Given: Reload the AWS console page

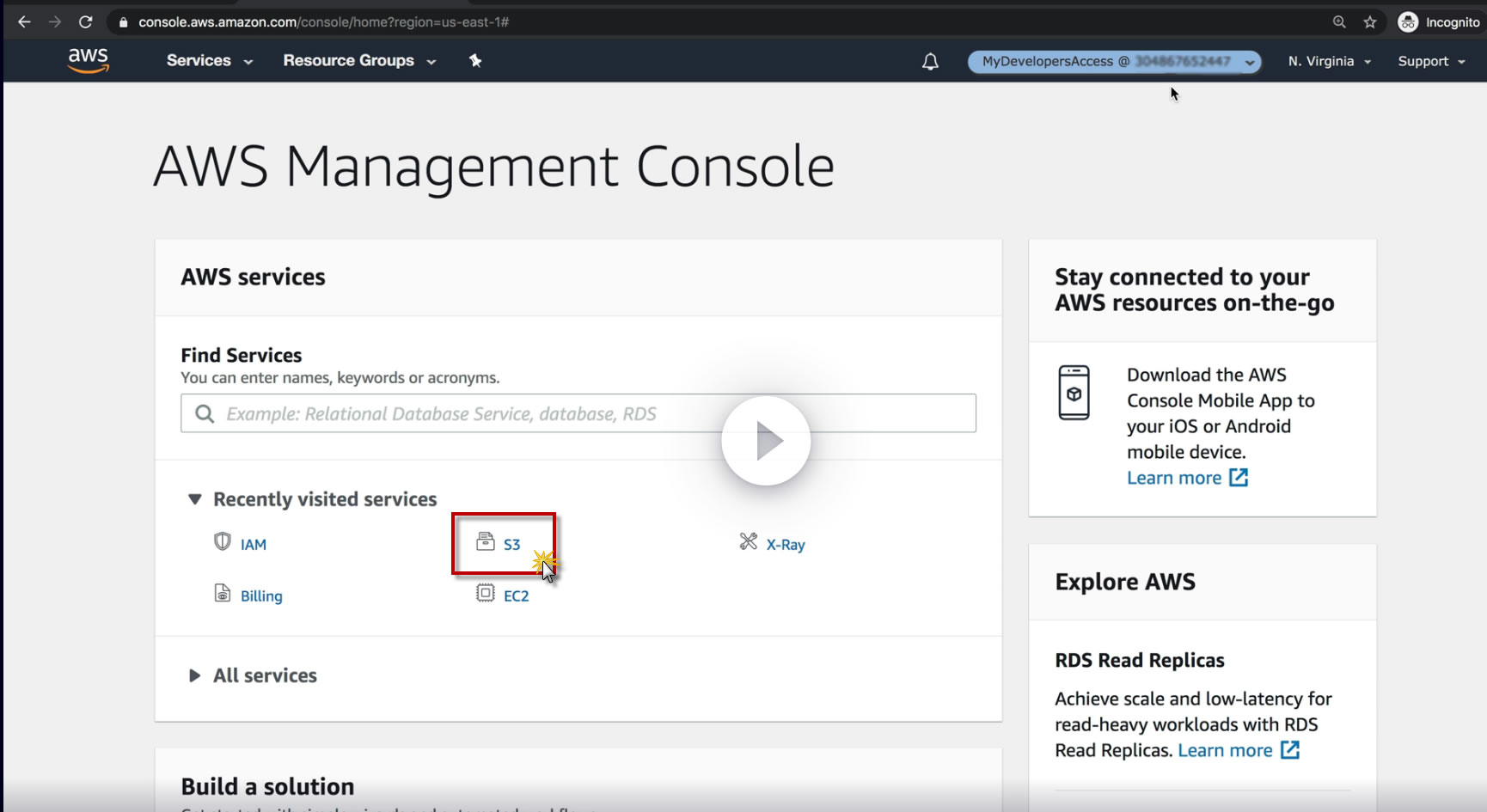Looking at the screenshot, I should [86, 22].
